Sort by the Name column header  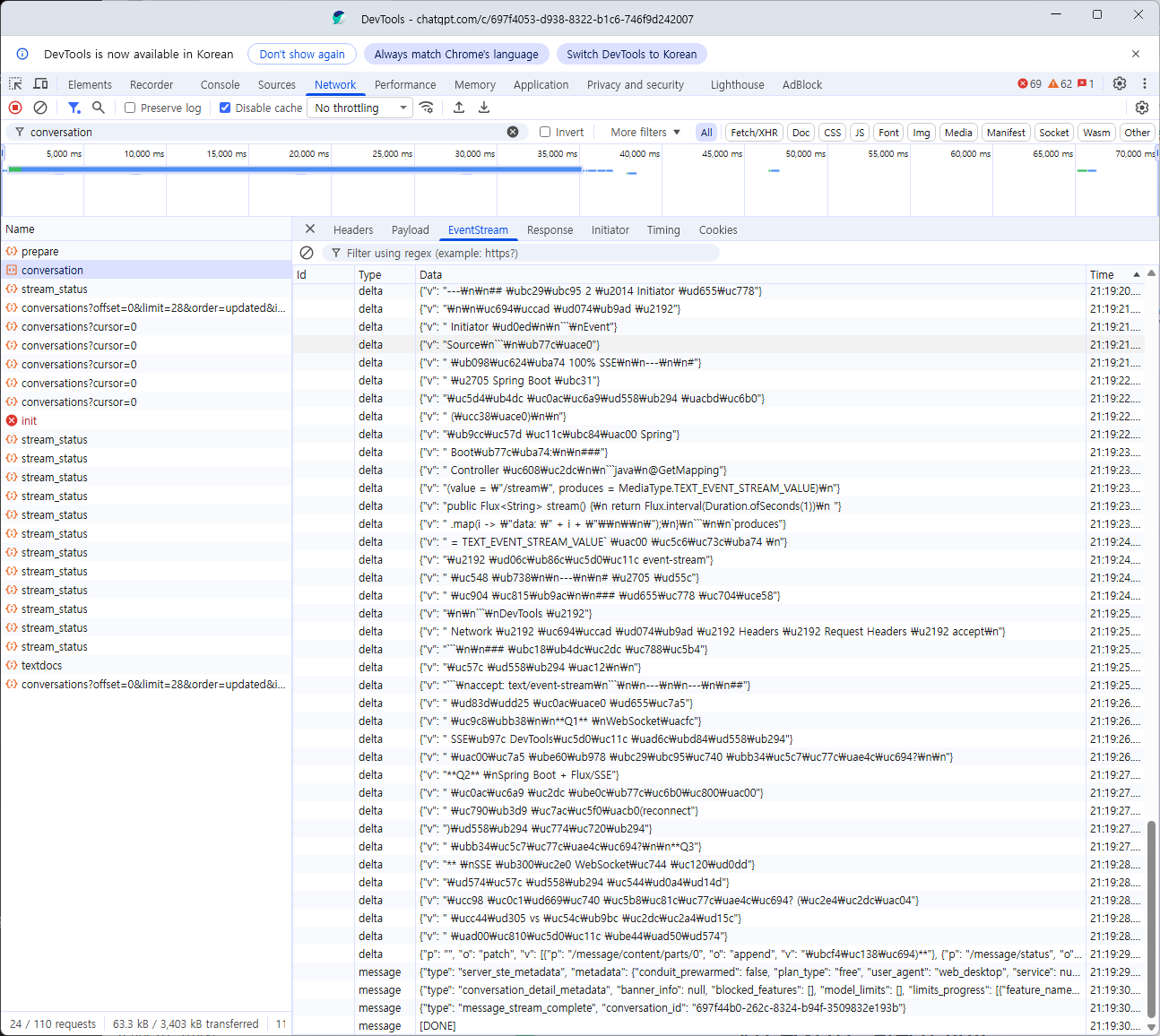coord(145,229)
